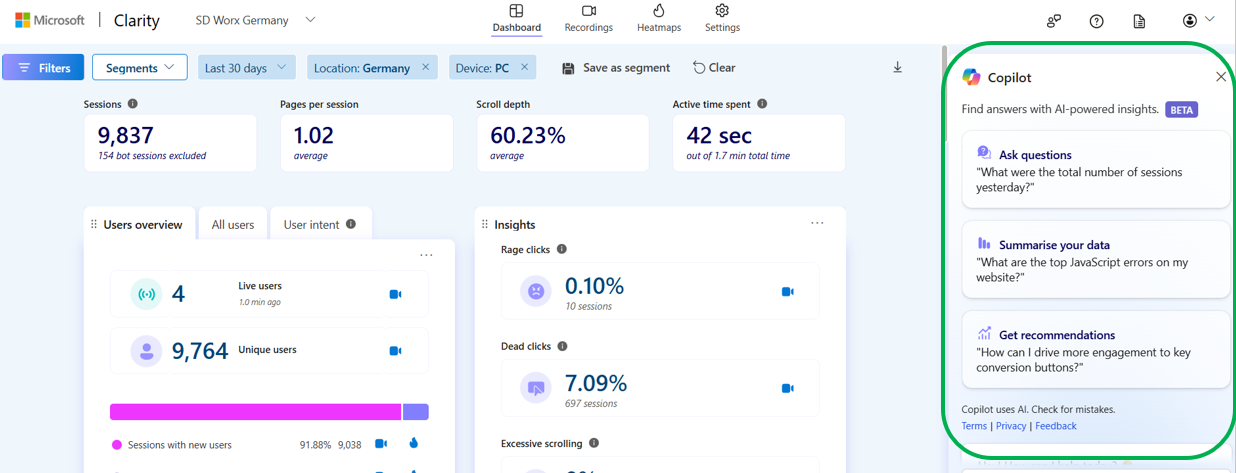
Task: Click the share/team members icon in header
Action: 1054,21
